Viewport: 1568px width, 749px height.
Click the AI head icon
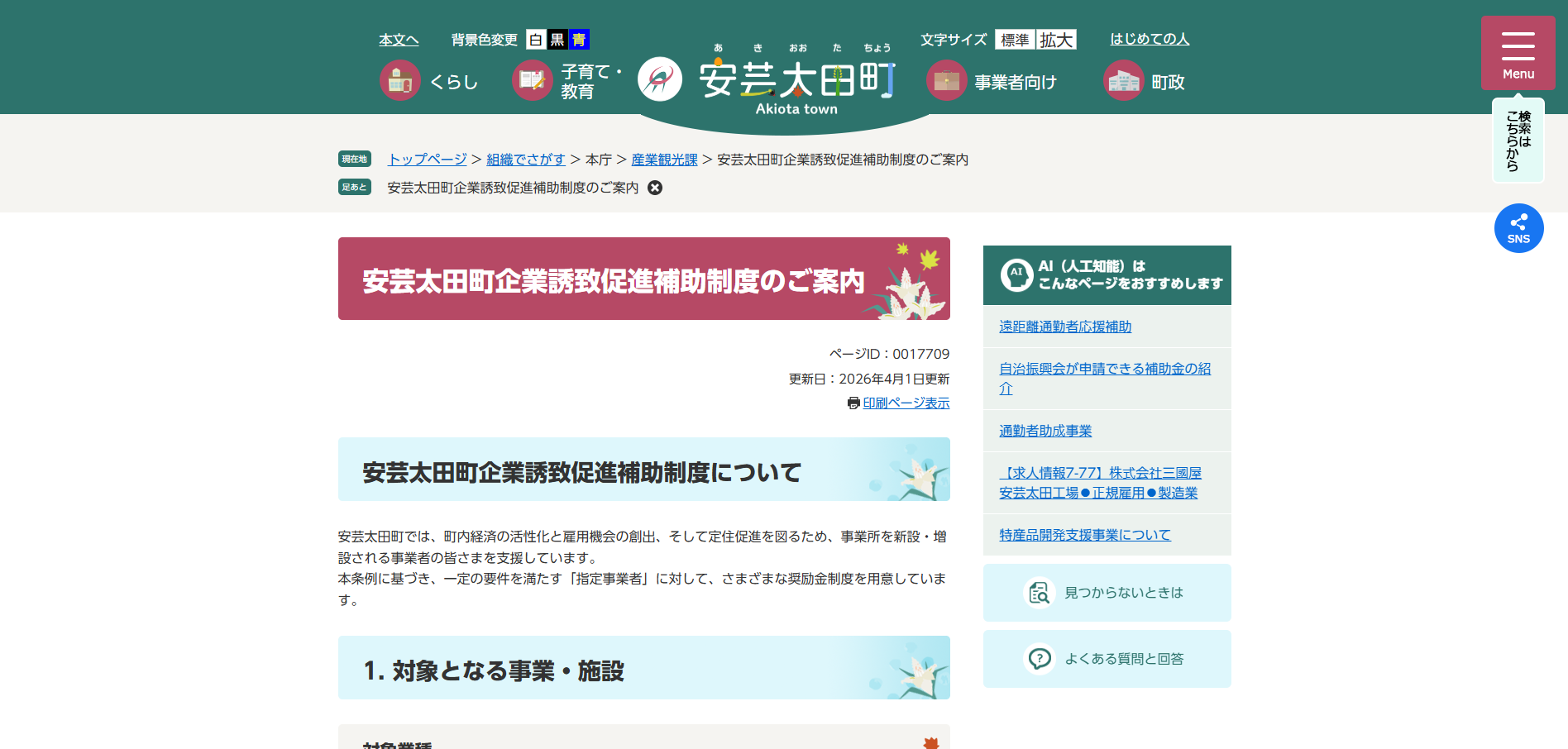1016,274
